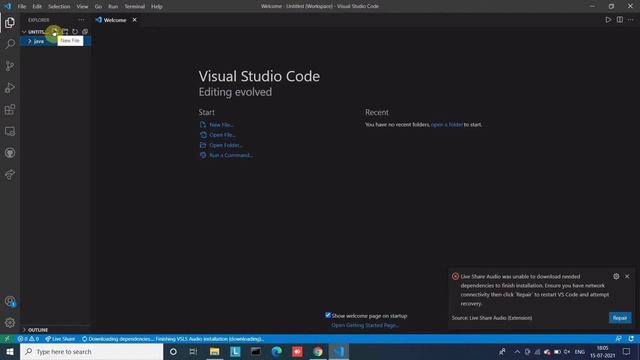This screenshot has height=360, width=640.
Task: Click Run a Command... link
Action: point(231,155)
